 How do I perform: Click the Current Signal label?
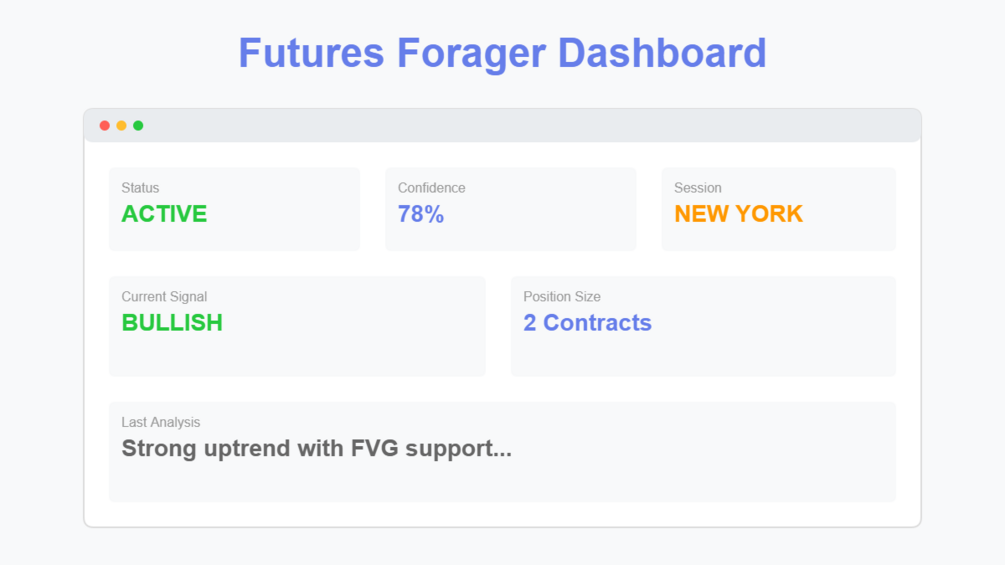tap(164, 297)
